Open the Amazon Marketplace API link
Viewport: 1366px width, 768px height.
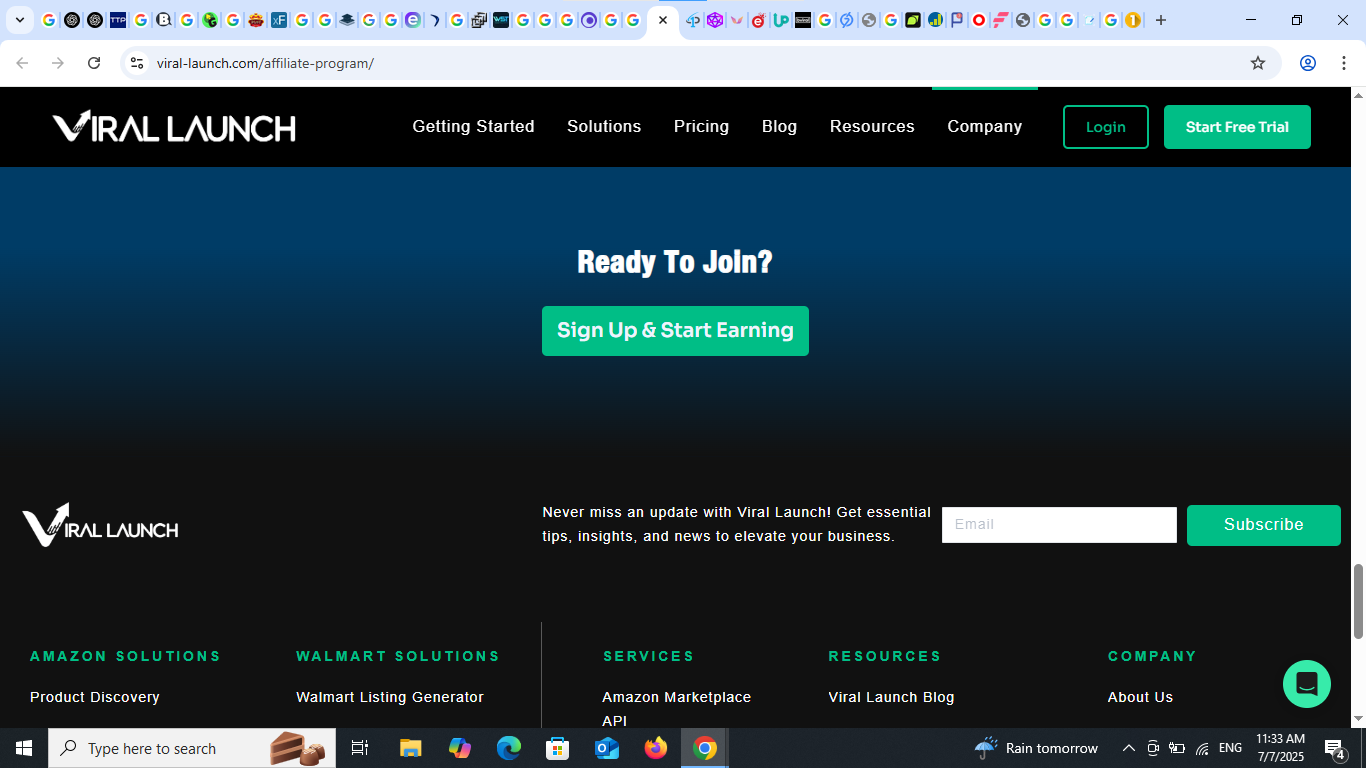pyautogui.click(x=677, y=709)
